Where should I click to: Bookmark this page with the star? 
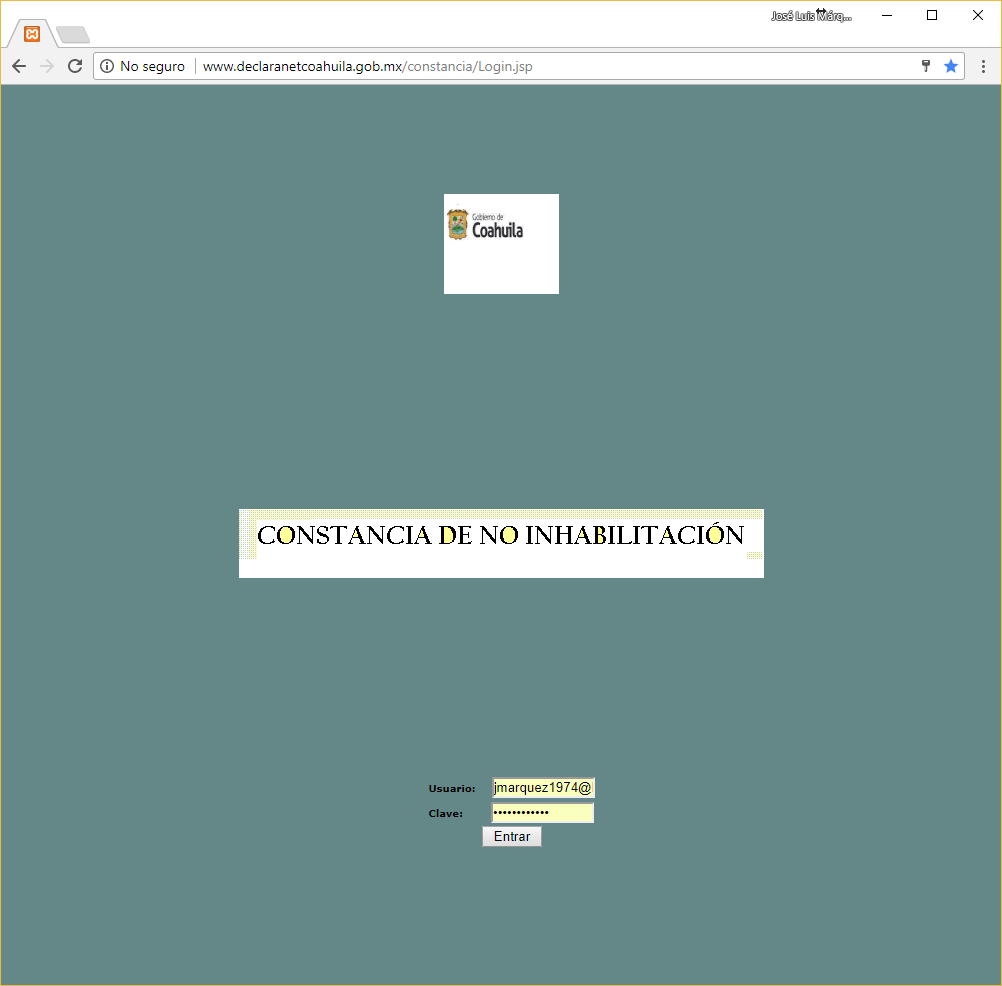click(x=951, y=66)
